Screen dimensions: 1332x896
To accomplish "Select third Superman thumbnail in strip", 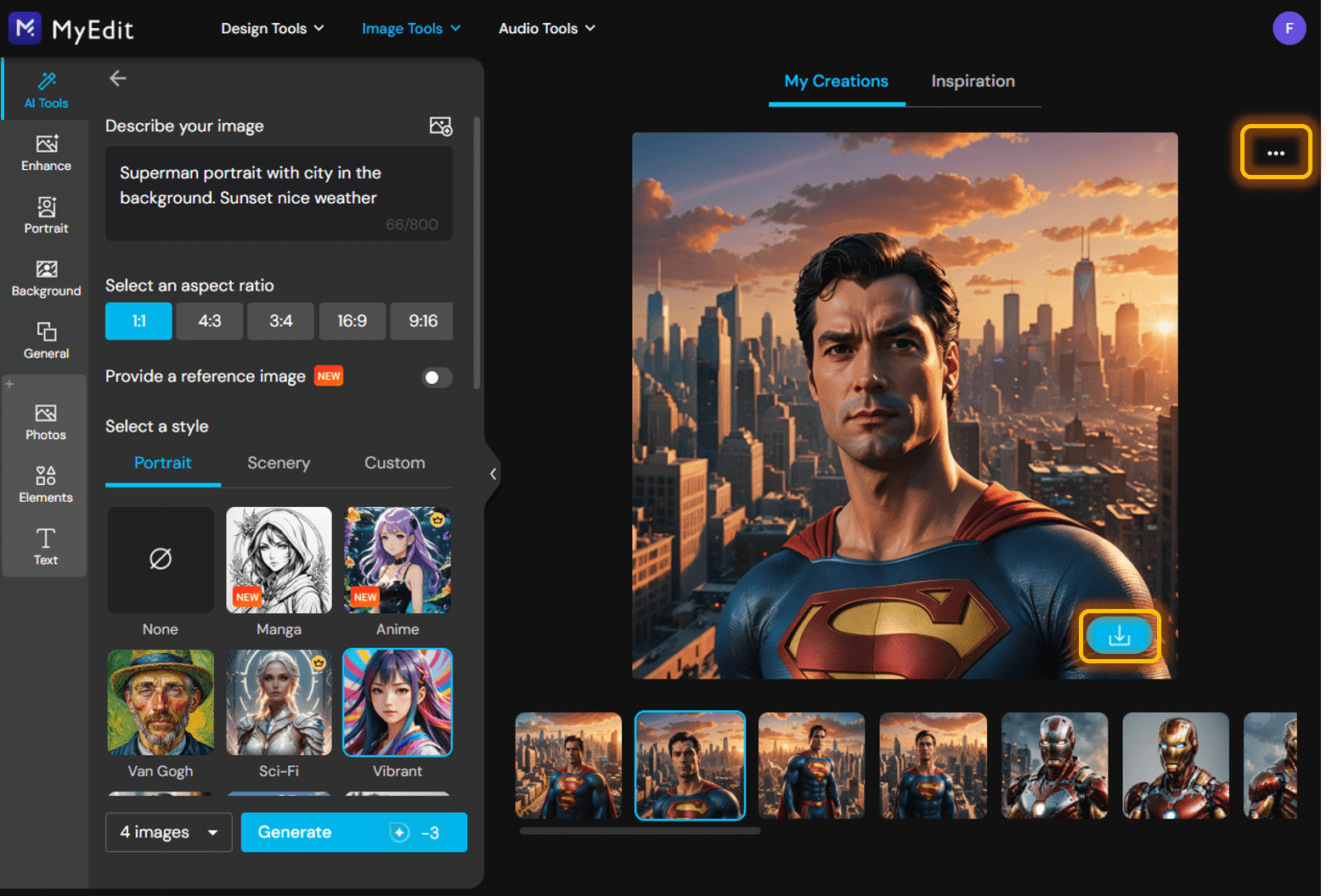I will coord(811,766).
